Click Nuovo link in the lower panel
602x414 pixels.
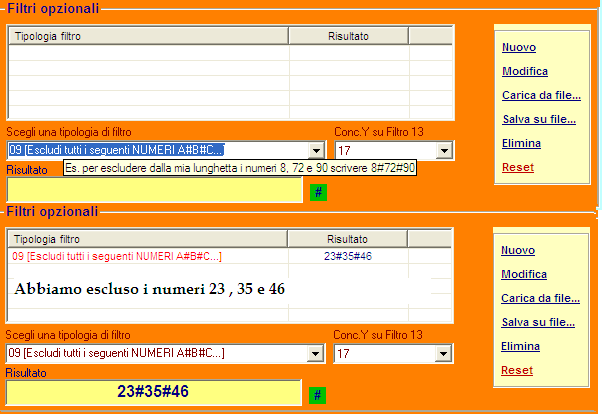click(x=519, y=250)
